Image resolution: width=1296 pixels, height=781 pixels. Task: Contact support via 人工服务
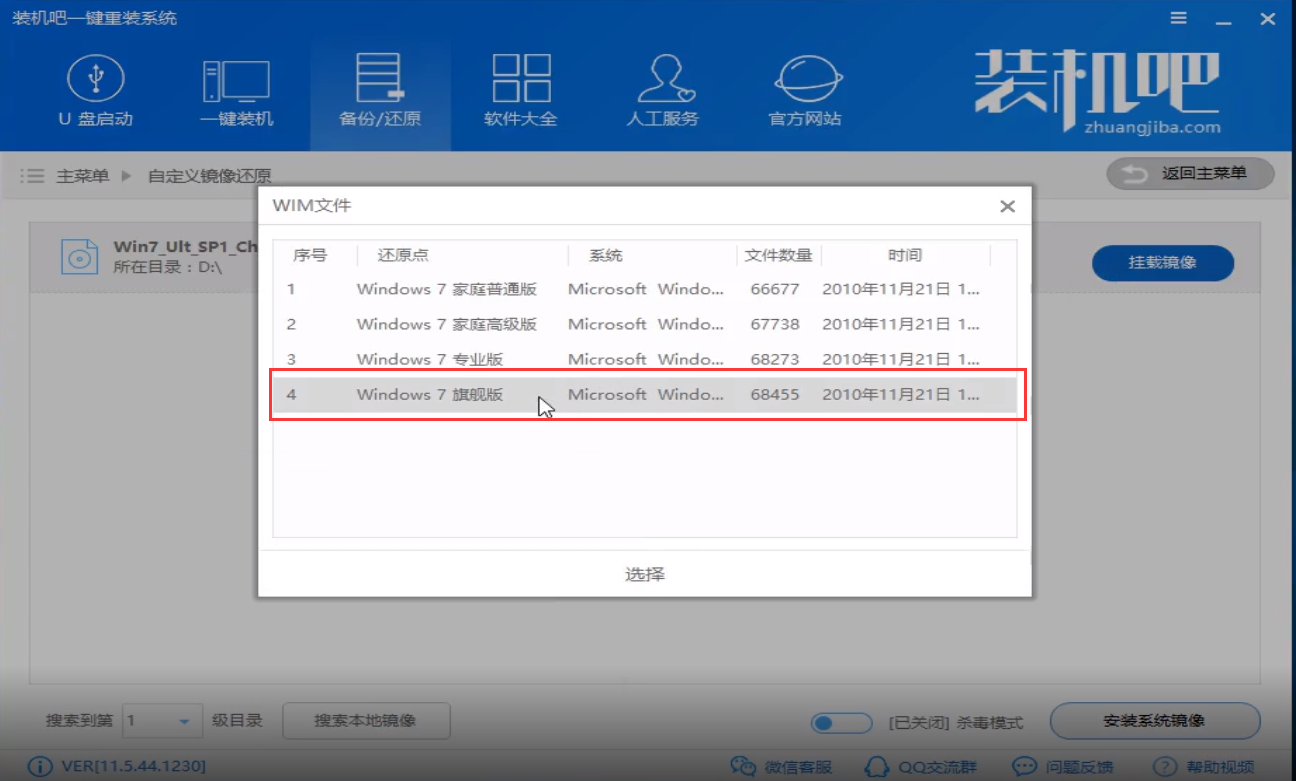[x=663, y=90]
